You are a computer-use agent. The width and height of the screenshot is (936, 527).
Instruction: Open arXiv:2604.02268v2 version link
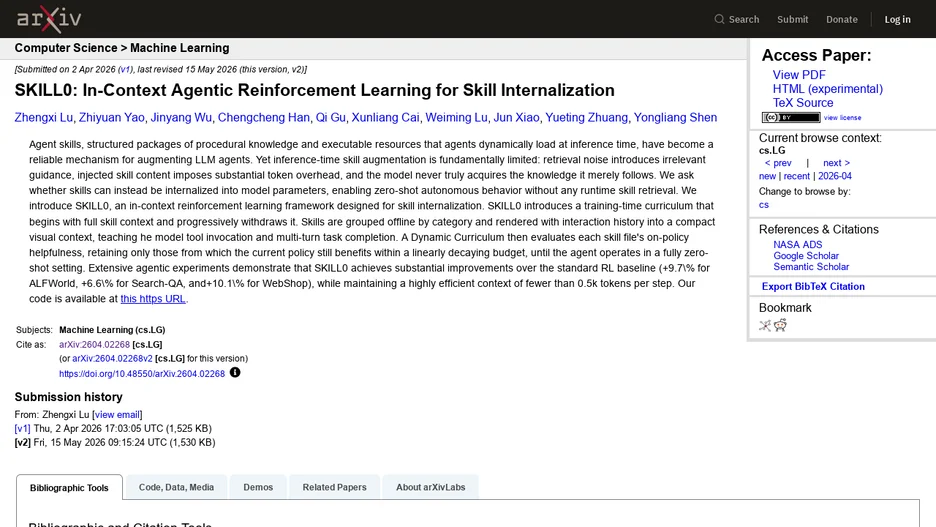(x=112, y=359)
